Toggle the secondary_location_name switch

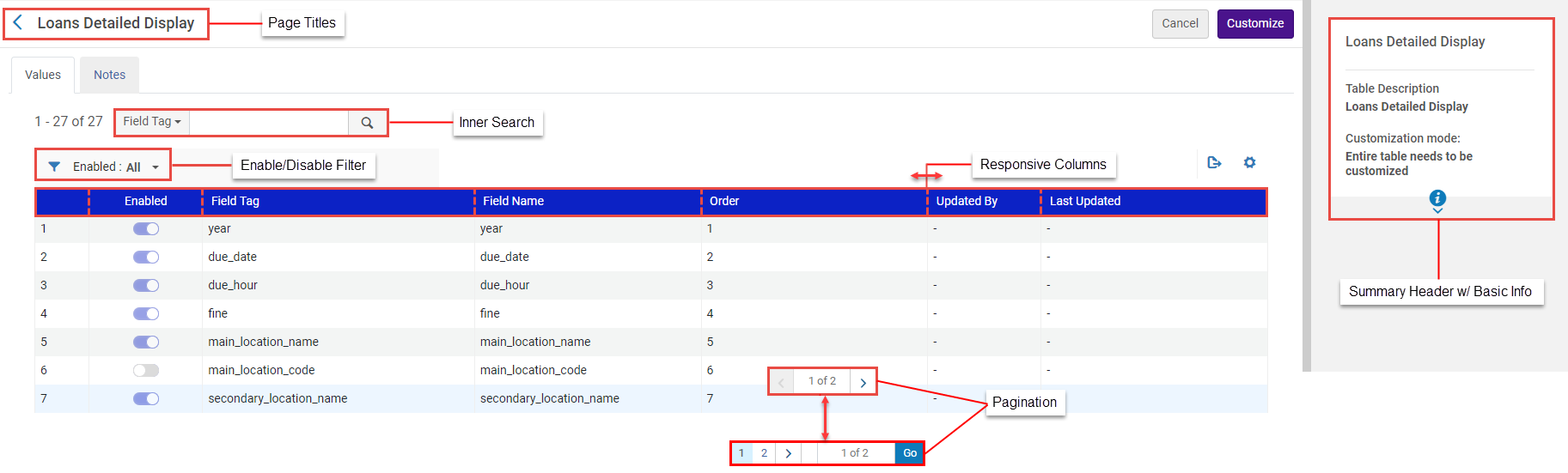point(146,398)
